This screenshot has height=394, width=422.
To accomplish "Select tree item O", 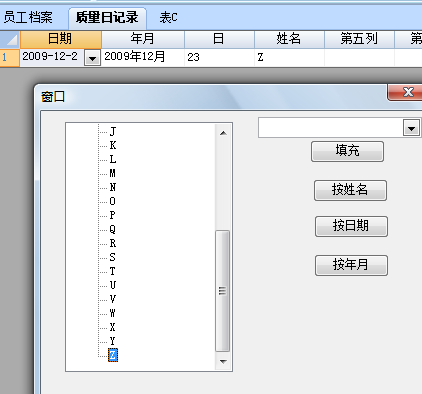I will 113,201.
